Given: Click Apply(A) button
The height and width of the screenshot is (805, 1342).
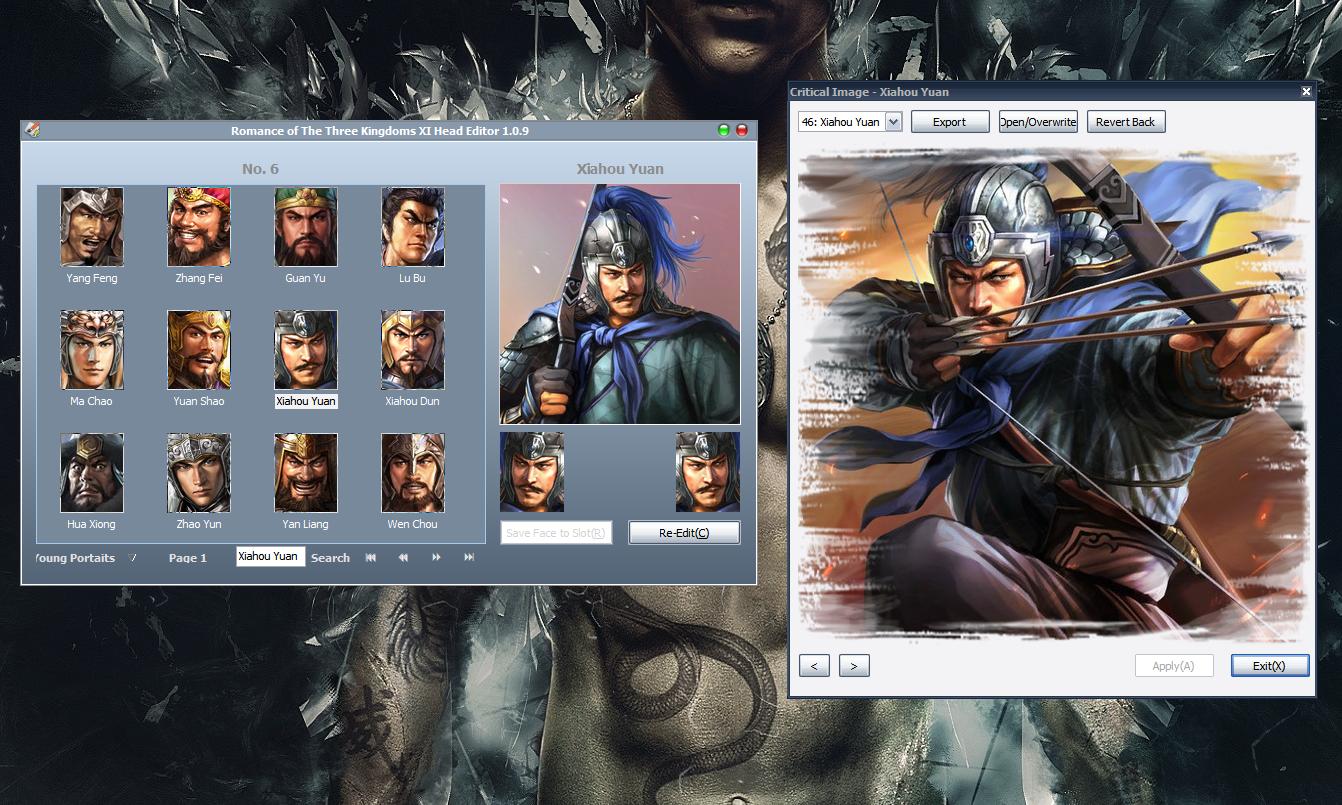Looking at the screenshot, I should (1174, 666).
